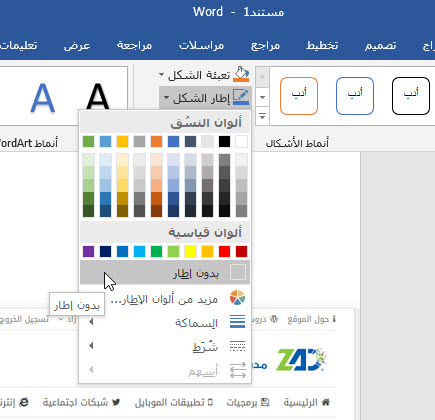Click the حول الموقع link
This screenshot has width=435, height=420.
(x=308, y=319)
